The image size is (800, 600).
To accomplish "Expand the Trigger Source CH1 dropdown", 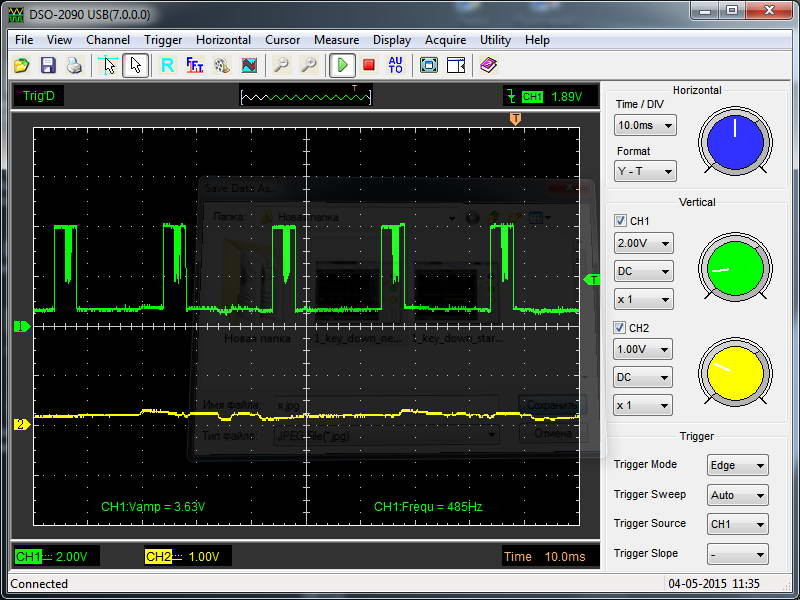I will click(737, 524).
